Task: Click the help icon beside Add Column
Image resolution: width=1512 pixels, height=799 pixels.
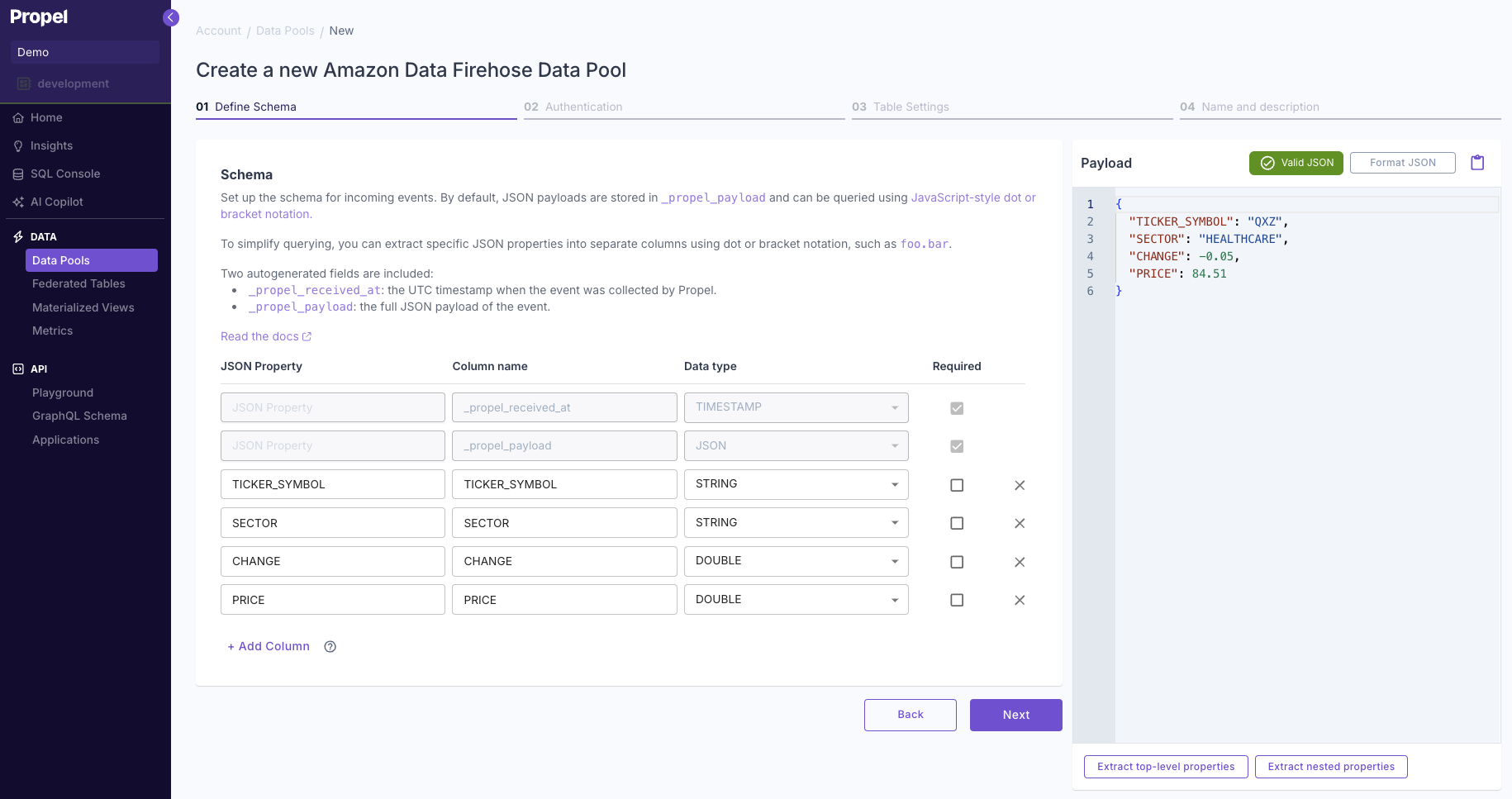Action: [330, 646]
